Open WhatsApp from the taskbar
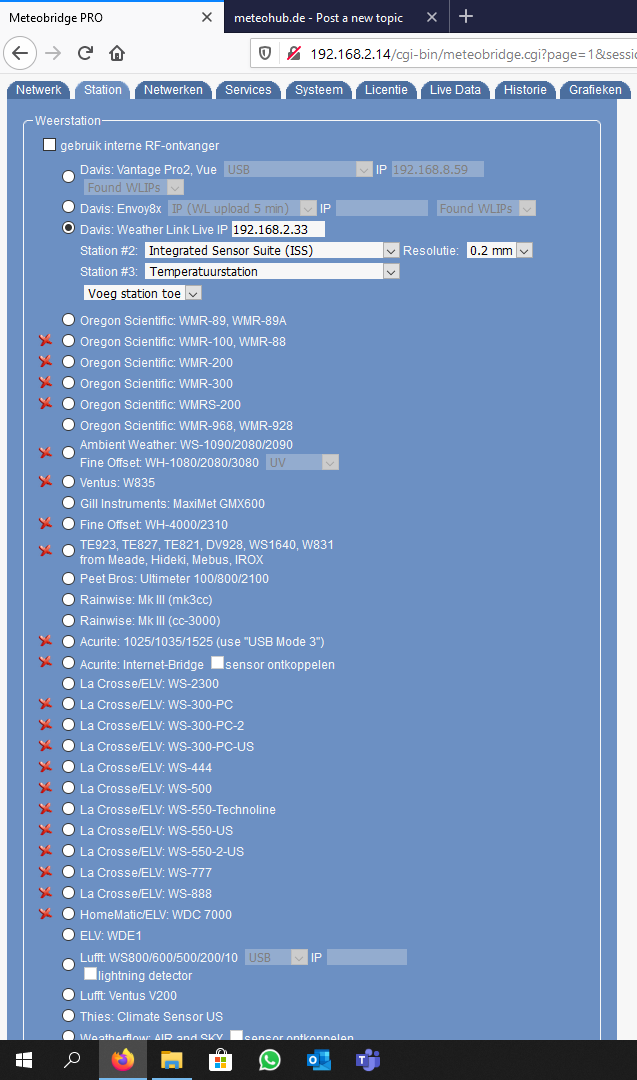Image resolution: width=637 pixels, height=1080 pixels. pos(270,1060)
